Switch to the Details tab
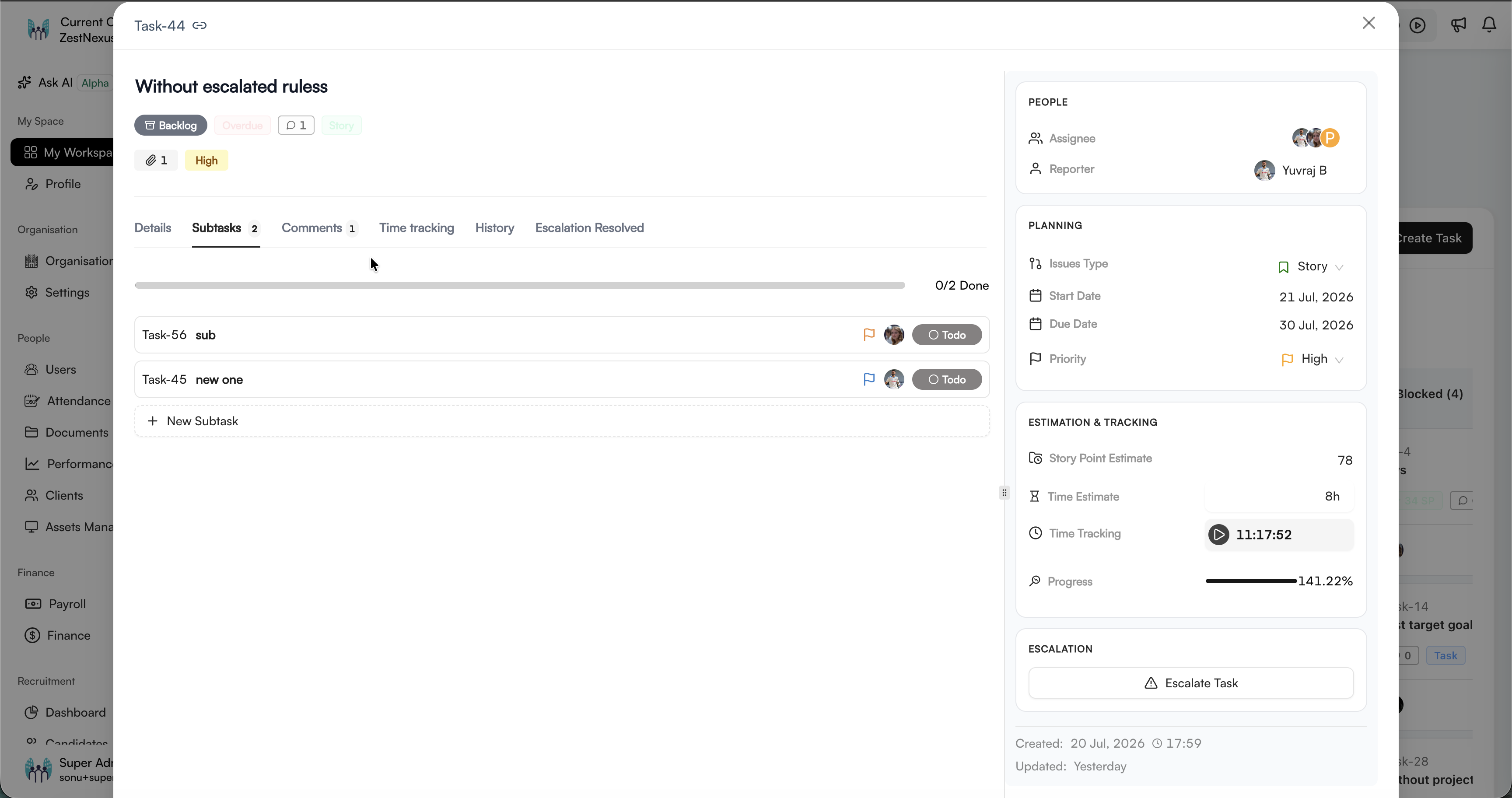 [x=153, y=227]
